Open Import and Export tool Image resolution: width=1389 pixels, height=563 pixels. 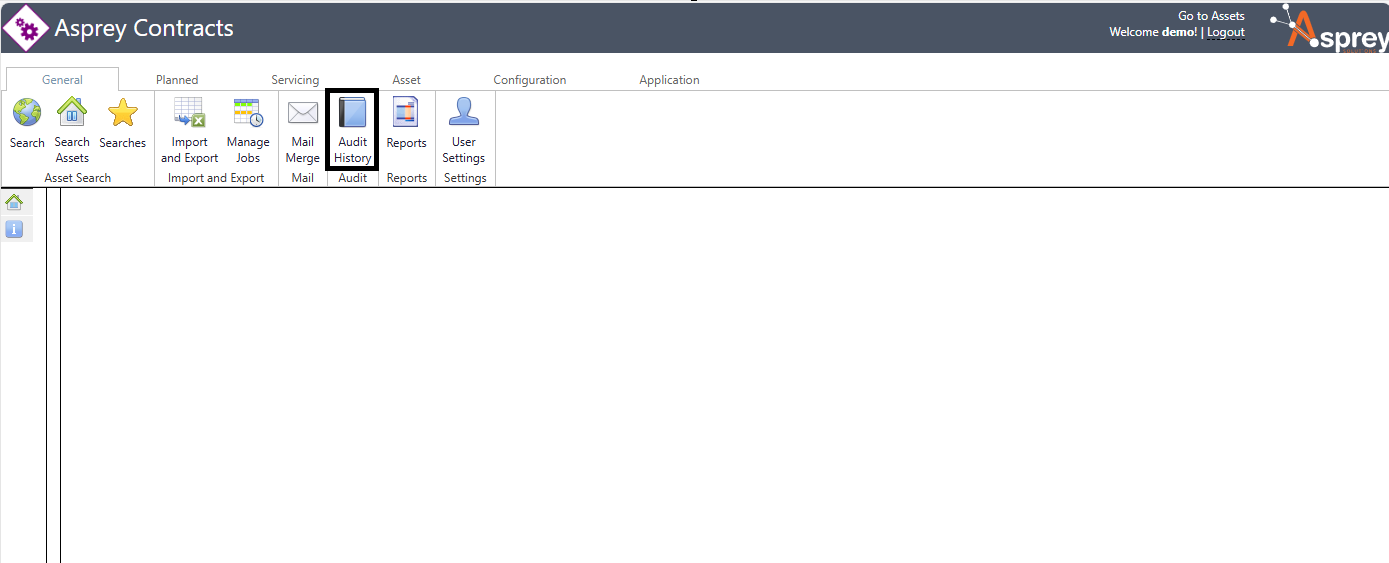click(189, 113)
